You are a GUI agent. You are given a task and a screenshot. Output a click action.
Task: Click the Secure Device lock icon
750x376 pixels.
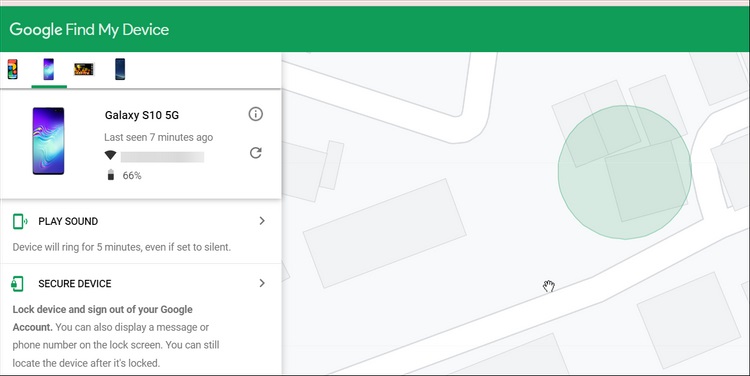17,284
